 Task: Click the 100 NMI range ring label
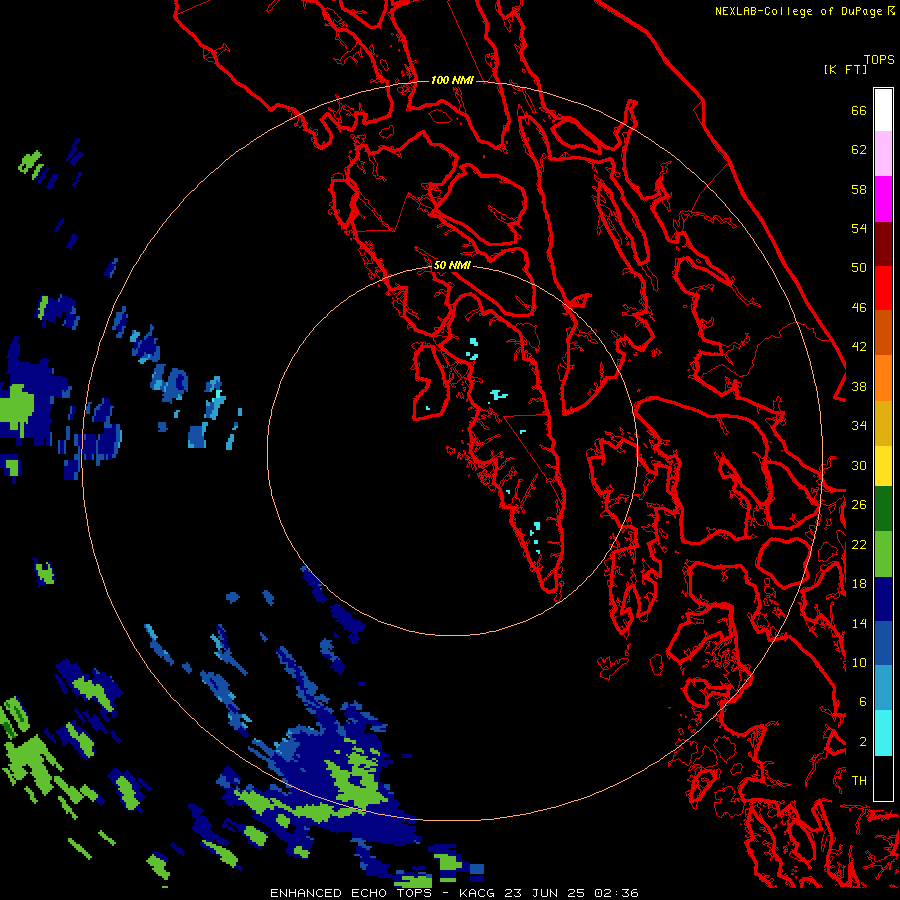pyautogui.click(x=452, y=80)
